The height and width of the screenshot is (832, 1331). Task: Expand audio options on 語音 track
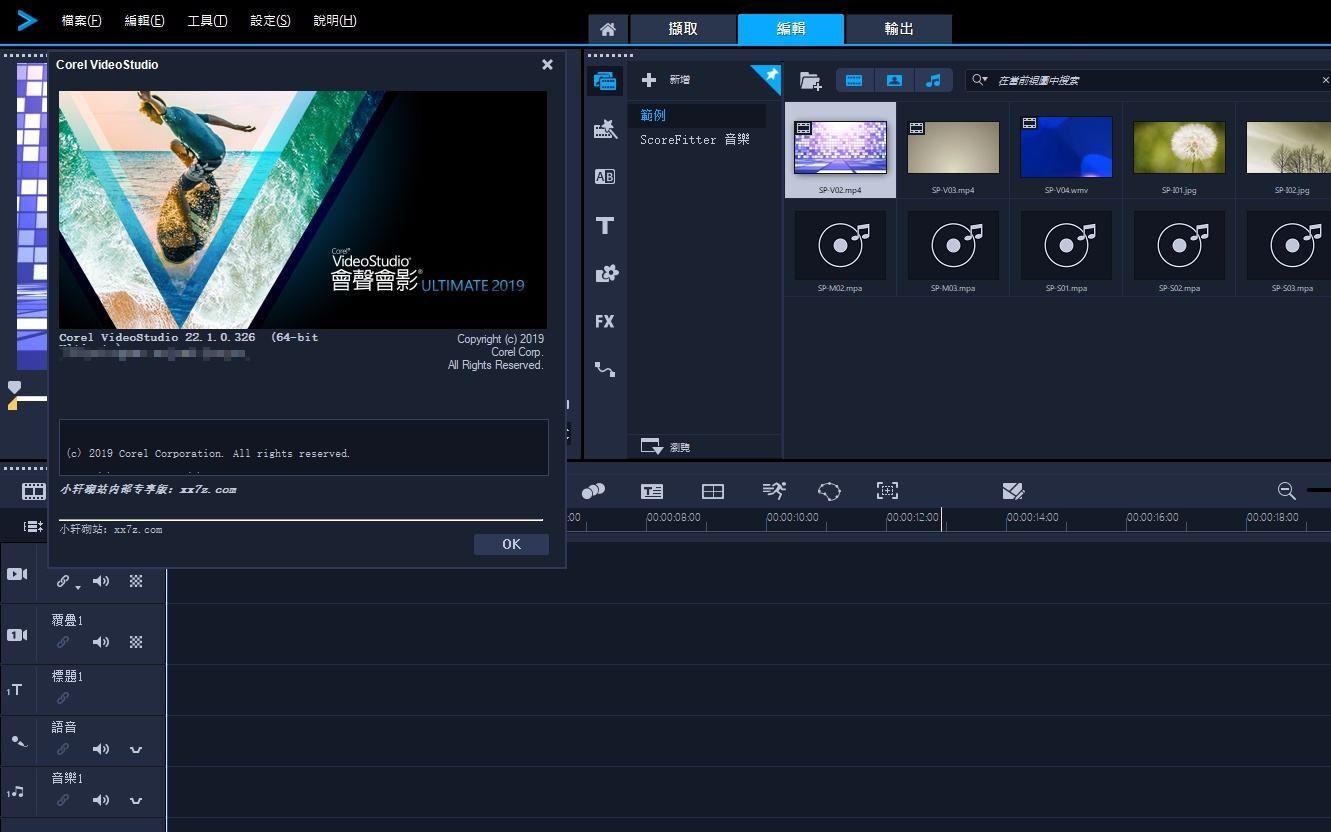pos(136,749)
